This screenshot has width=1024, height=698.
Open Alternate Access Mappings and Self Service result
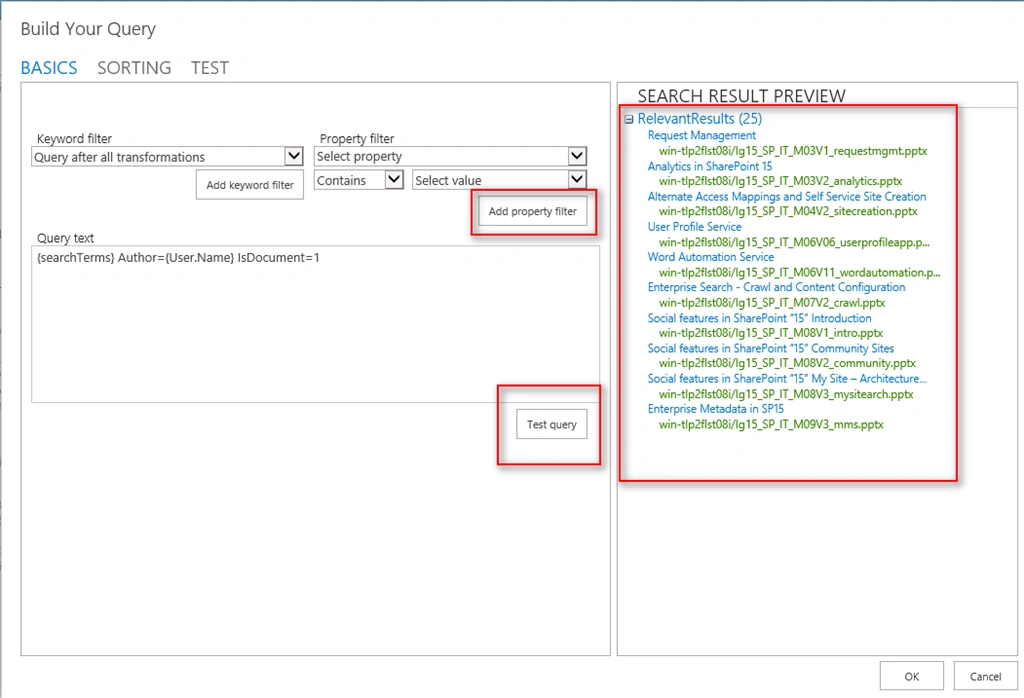(x=786, y=196)
